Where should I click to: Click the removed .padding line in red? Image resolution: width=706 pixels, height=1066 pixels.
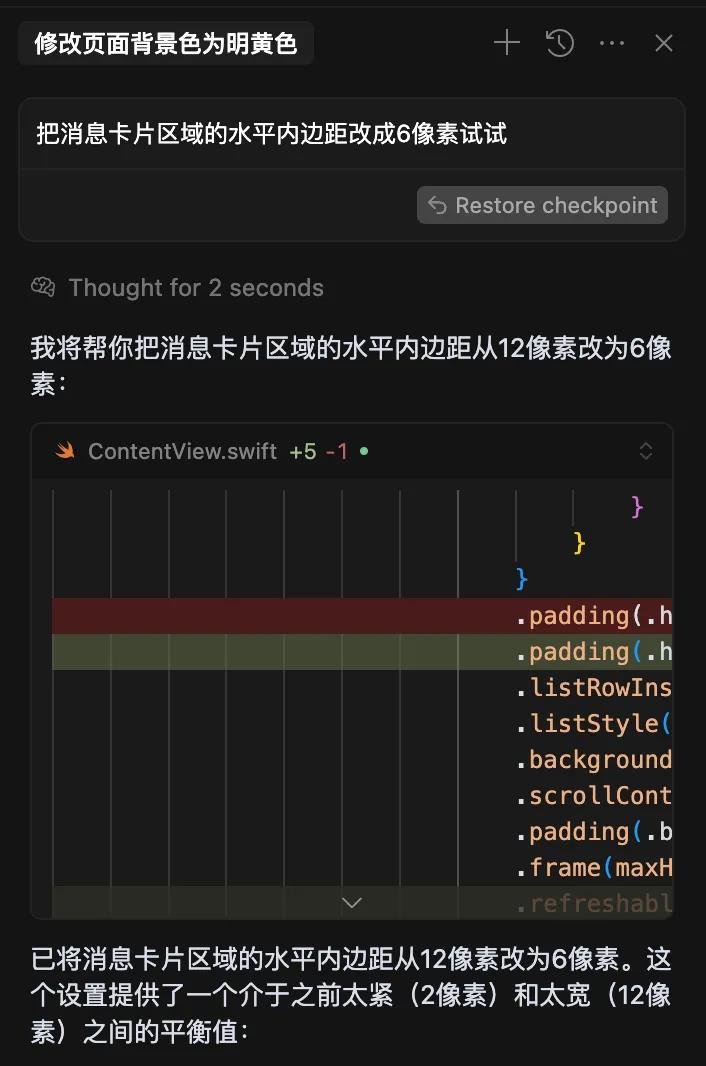tap(363, 616)
